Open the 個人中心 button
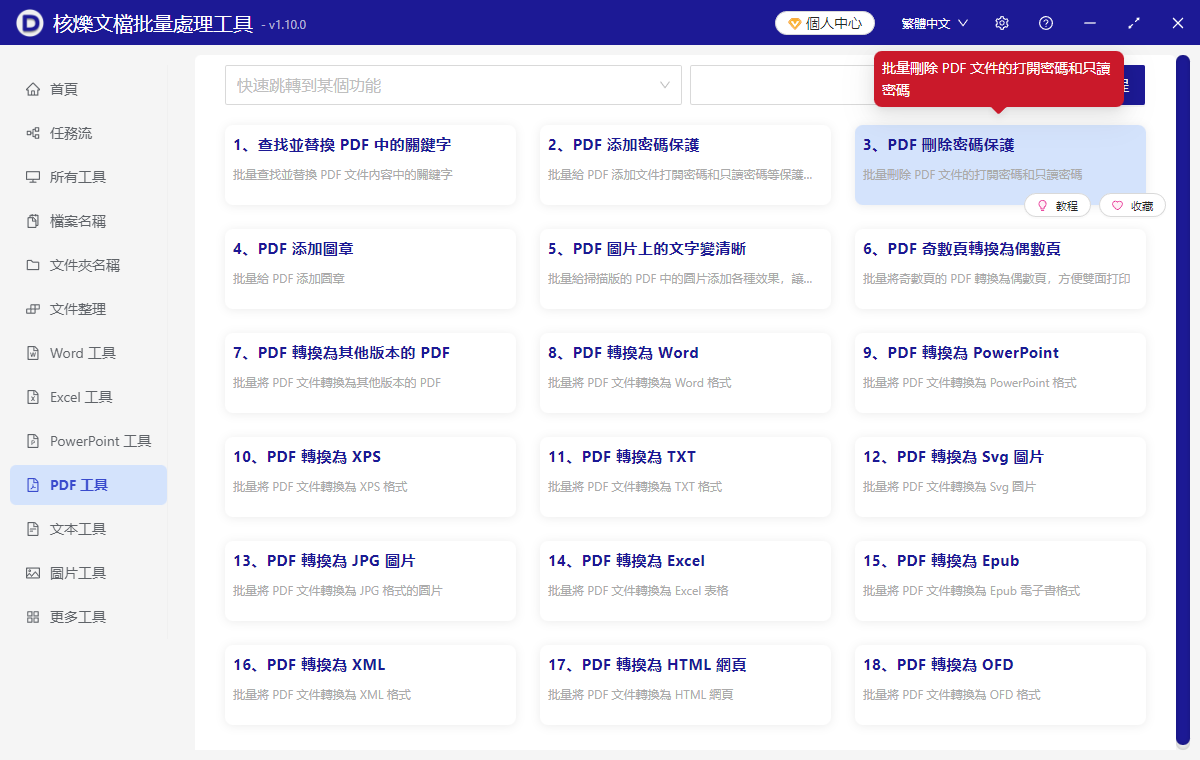 coord(825,23)
